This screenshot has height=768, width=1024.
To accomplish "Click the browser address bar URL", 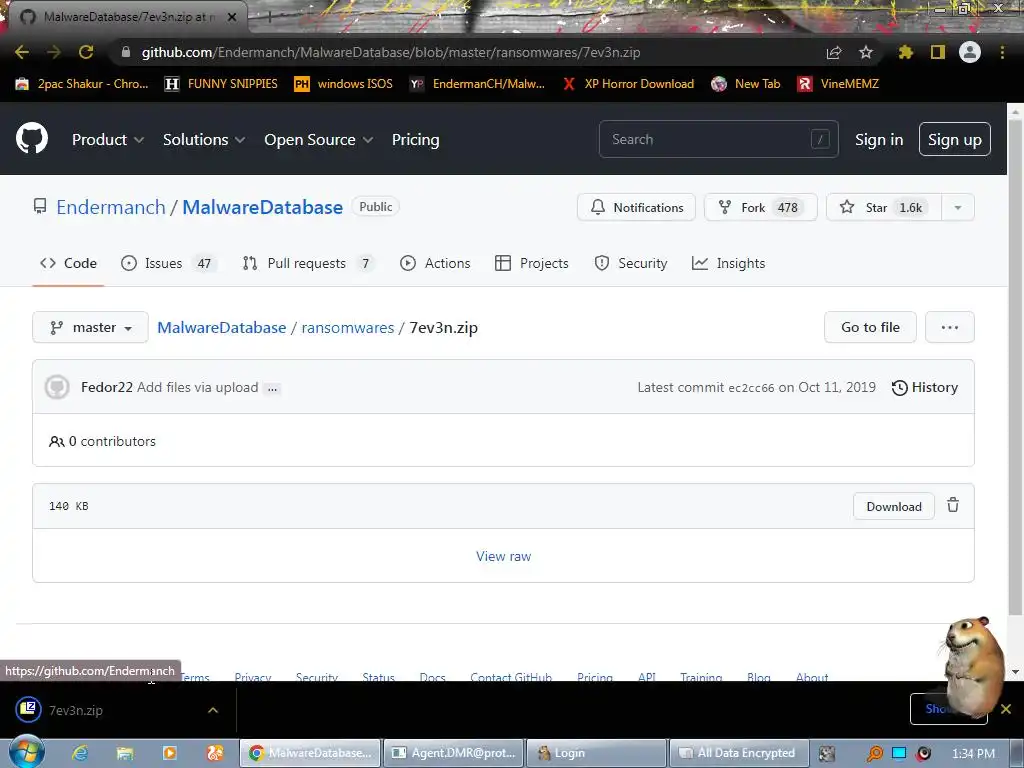I will click(391, 52).
